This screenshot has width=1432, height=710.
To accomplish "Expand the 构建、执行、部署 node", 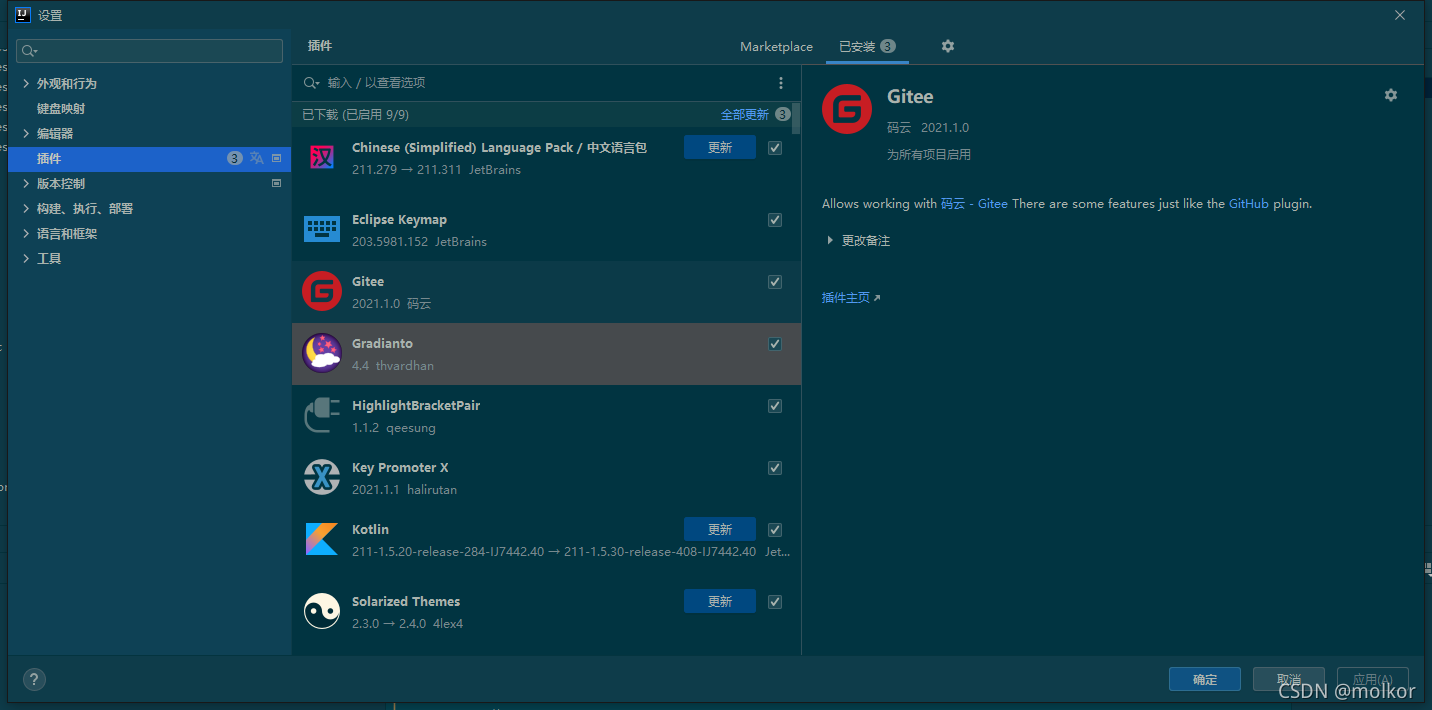I will (x=26, y=209).
